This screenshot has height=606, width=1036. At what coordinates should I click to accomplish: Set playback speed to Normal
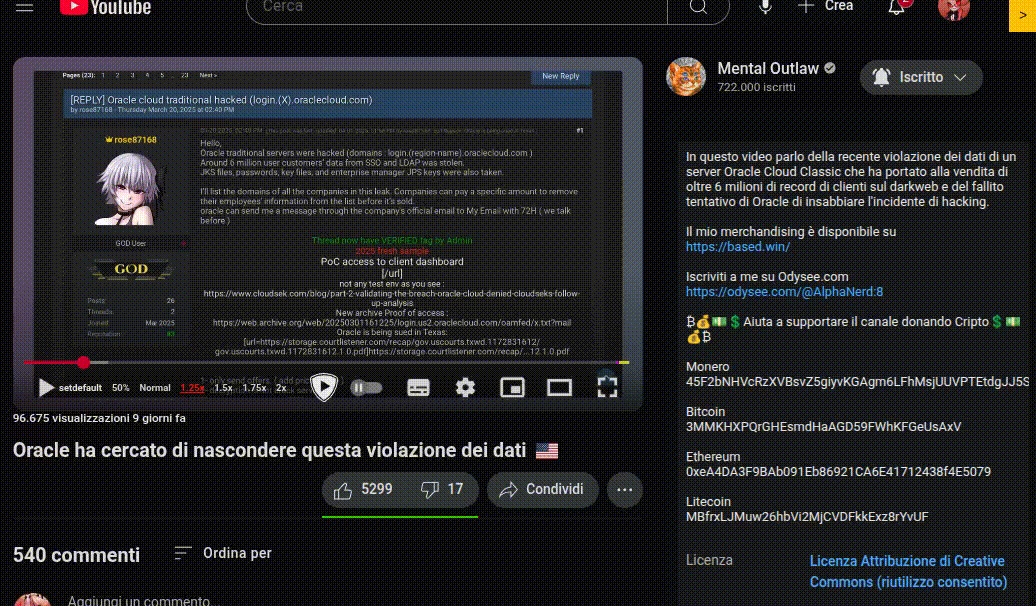click(155, 388)
